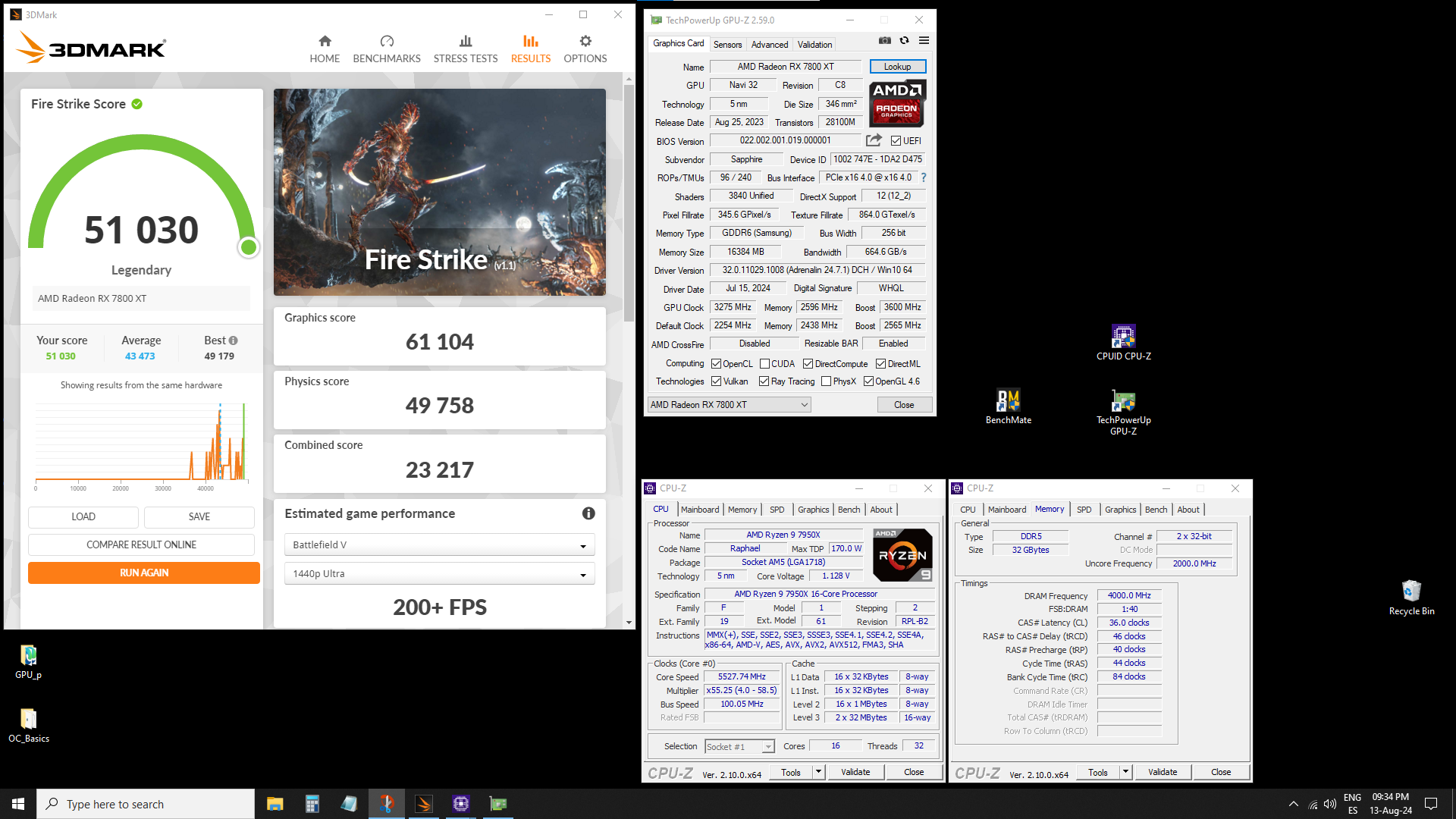Expand Tools arrow in CPU-Z CPU window
Image resolution: width=1456 pixels, height=819 pixels.
(818, 772)
